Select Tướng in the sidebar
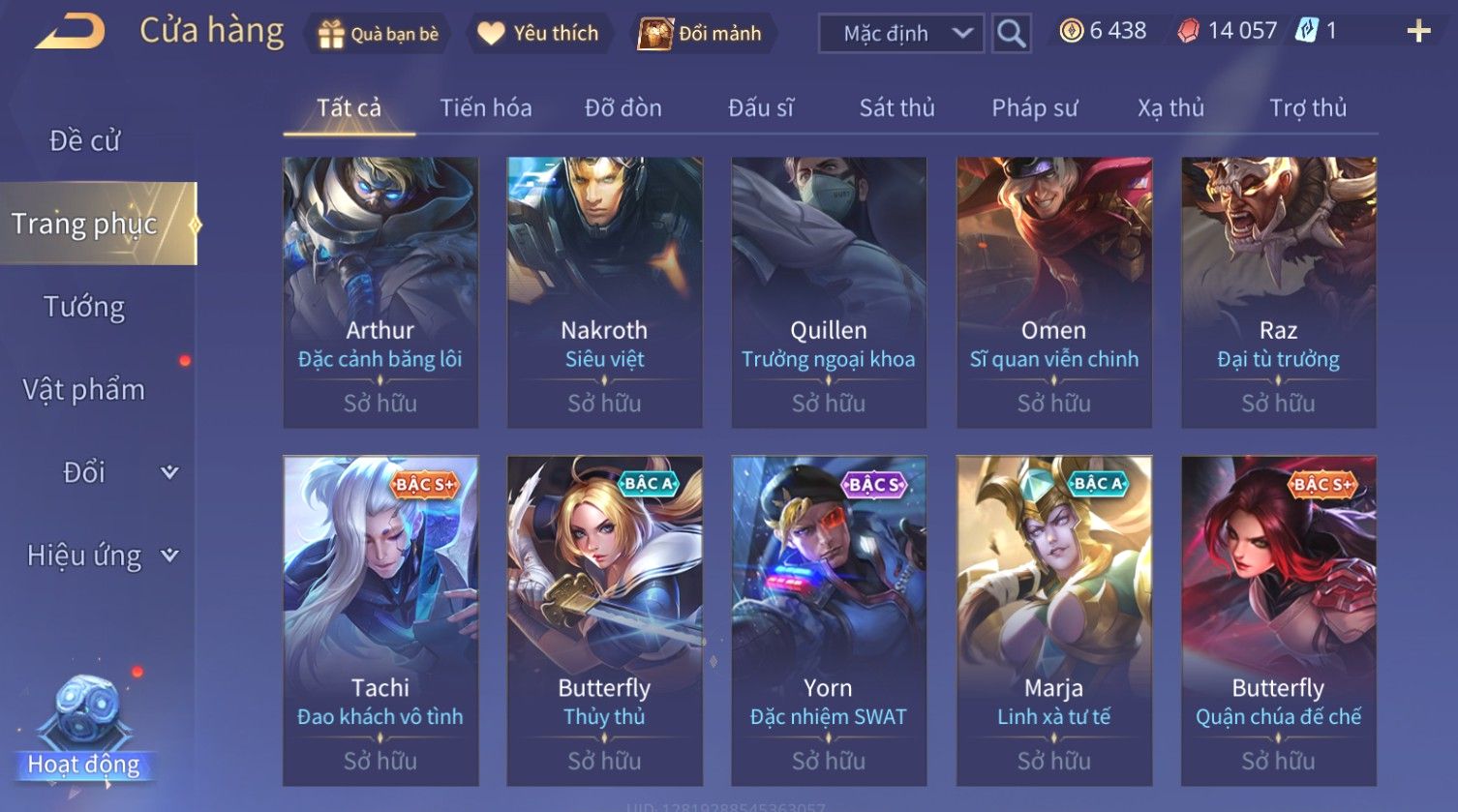This screenshot has width=1458, height=812. (x=85, y=307)
